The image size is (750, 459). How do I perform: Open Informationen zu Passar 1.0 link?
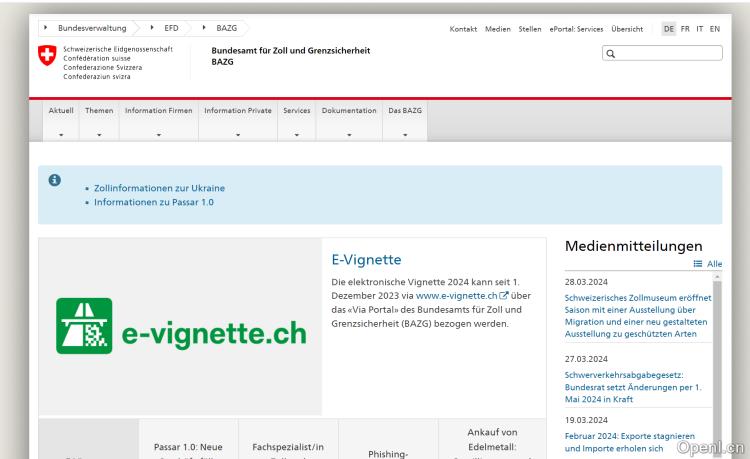153,202
